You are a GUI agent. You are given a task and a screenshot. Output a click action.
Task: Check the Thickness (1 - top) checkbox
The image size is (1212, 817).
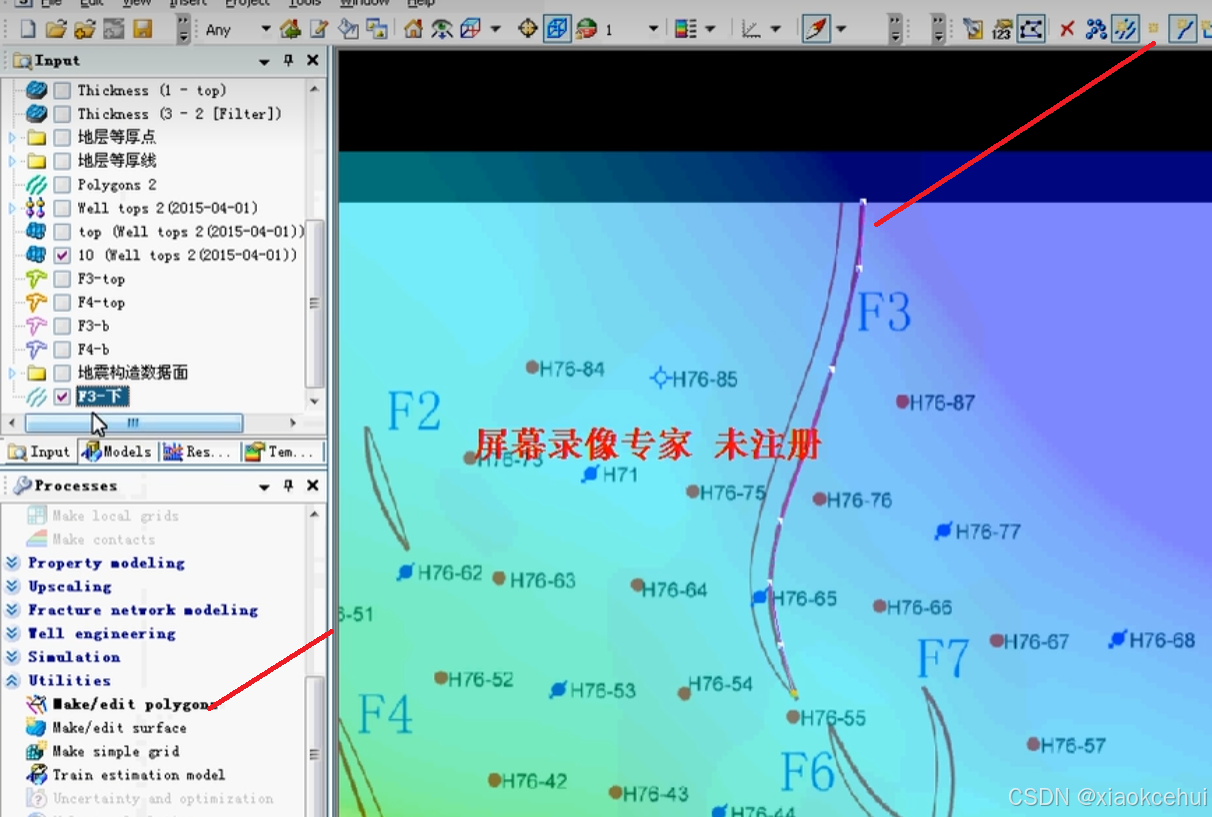click(x=62, y=90)
